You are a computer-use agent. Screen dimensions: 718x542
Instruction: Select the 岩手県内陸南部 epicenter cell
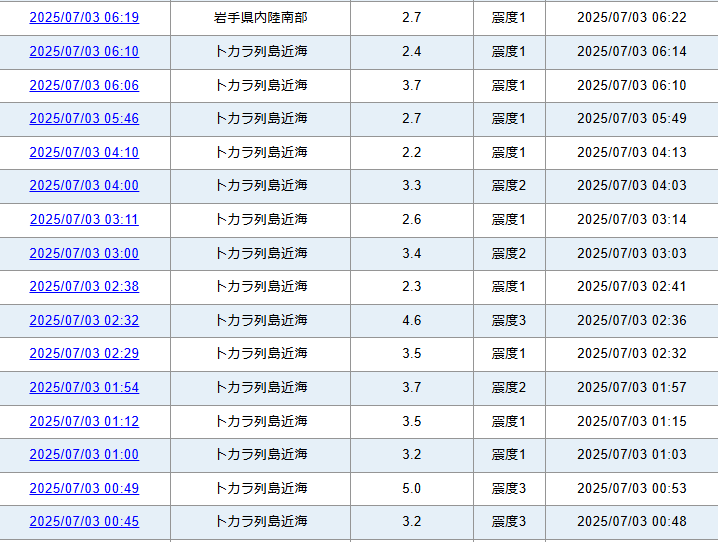click(261, 17)
